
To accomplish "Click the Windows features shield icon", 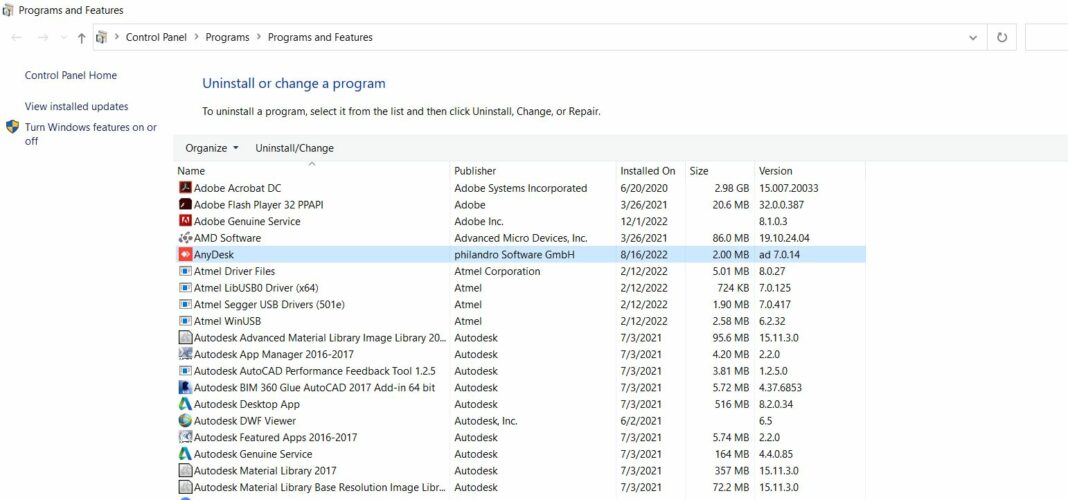I will 12,127.
